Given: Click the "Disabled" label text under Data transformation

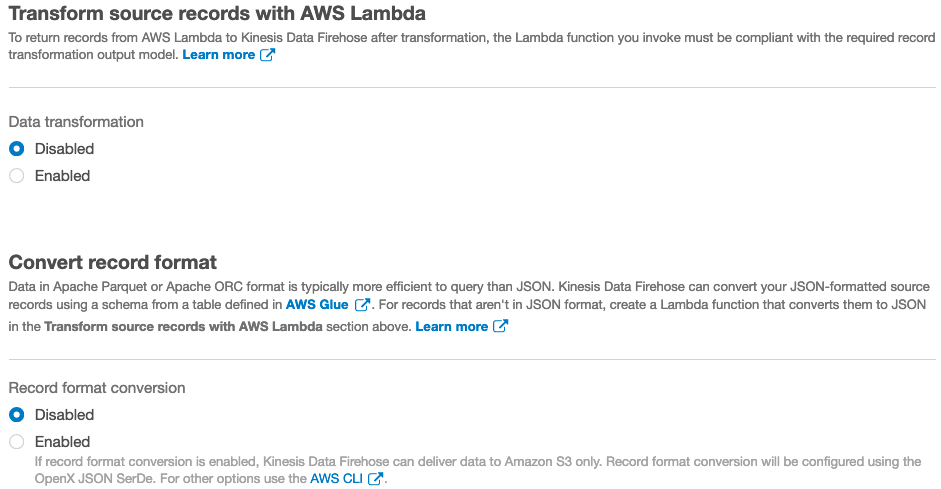Looking at the screenshot, I should pos(64,149).
